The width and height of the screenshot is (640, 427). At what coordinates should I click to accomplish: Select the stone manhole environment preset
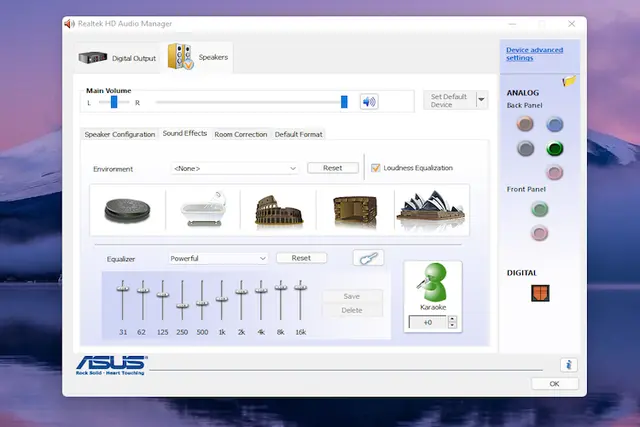(127, 210)
